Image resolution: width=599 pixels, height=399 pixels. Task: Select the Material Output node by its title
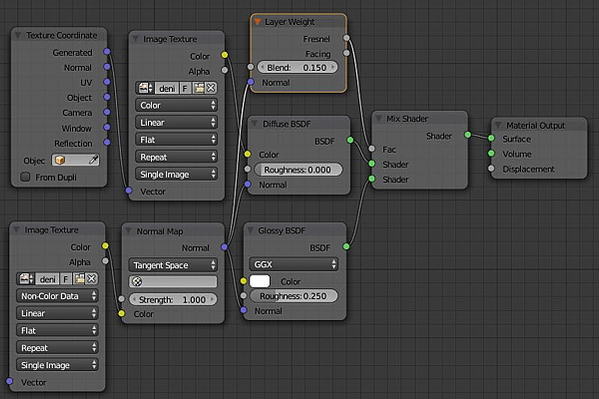(536, 125)
